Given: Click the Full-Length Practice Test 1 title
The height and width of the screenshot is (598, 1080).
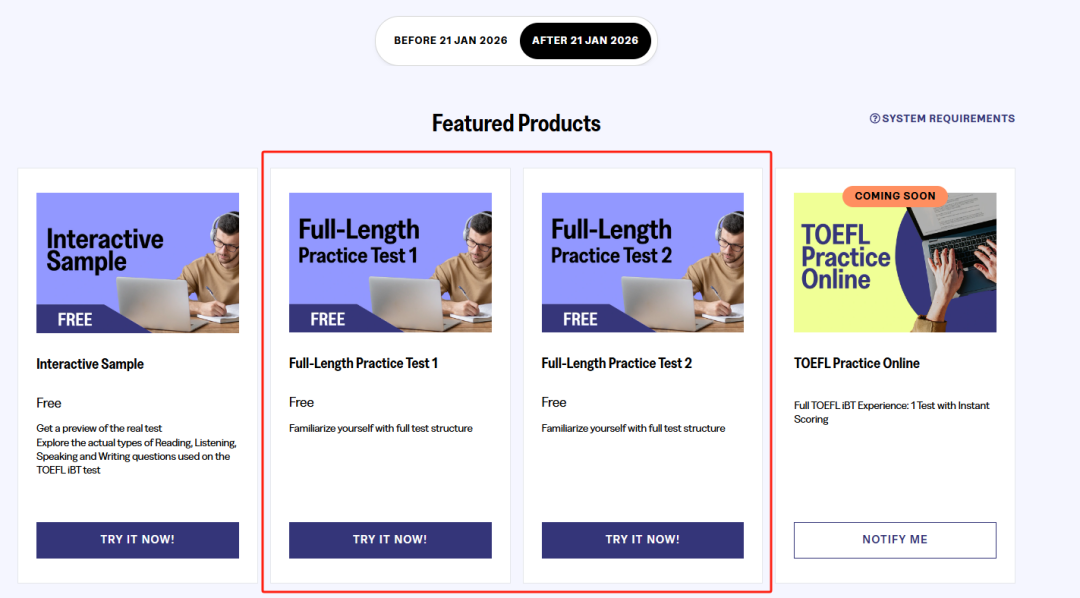Looking at the screenshot, I should click(363, 363).
